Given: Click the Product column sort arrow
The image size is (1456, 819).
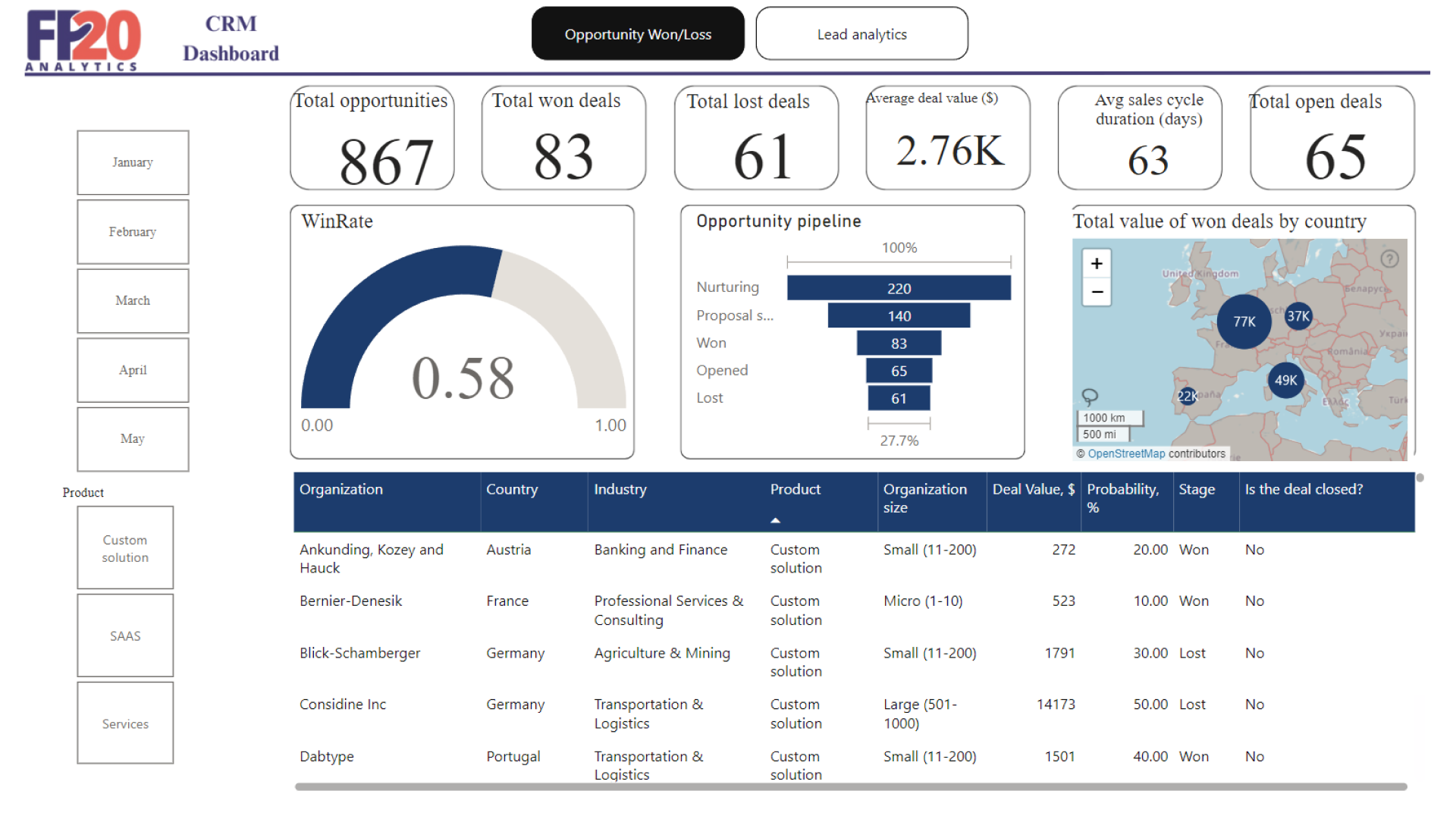Looking at the screenshot, I should pyautogui.click(x=775, y=520).
